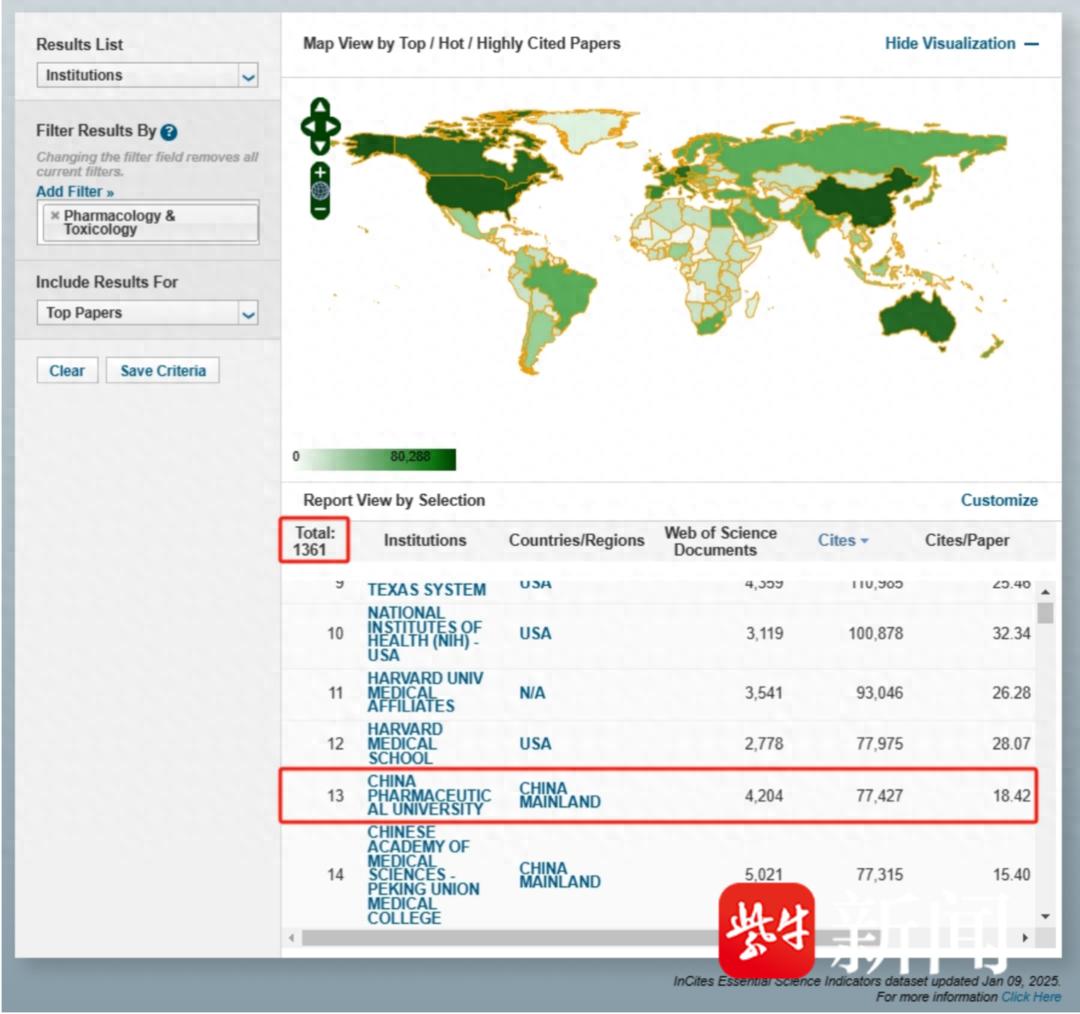Image resolution: width=1080 pixels, height=1014 pixels.
Task: Click the table's vertical scrollbar down arrow
Action: pos(1046,917)
